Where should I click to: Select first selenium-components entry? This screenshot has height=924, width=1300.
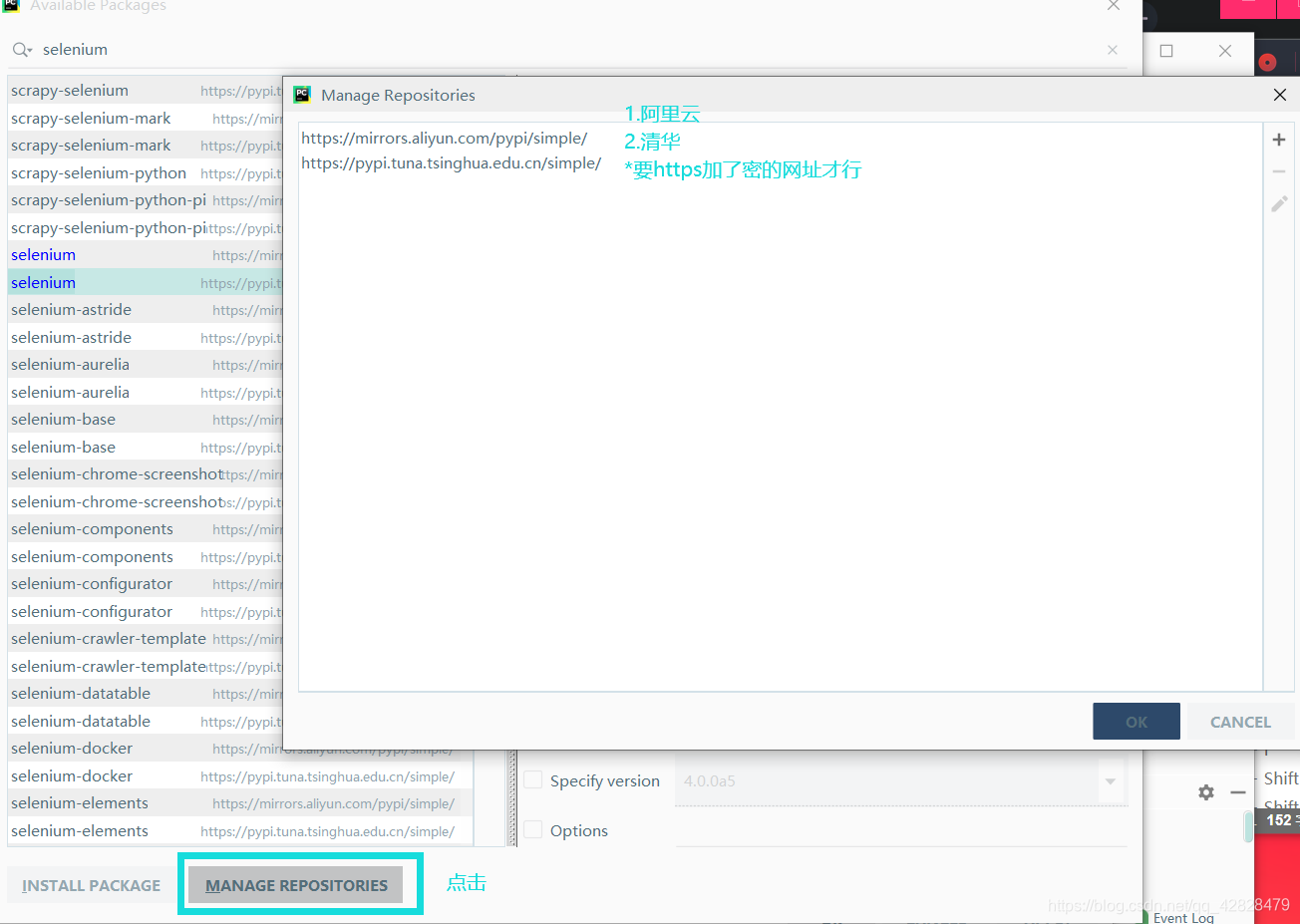pos(146,529)
